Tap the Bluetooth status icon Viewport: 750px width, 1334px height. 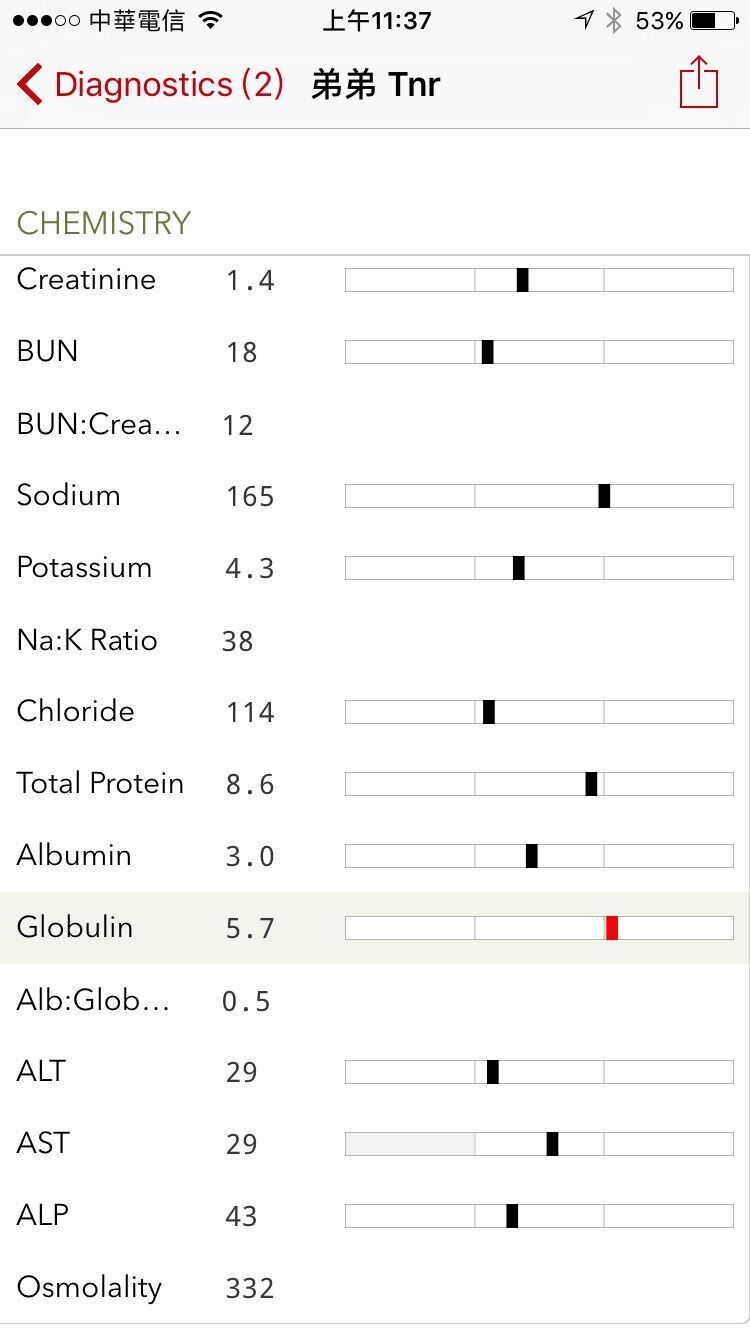pyautogui.click(x=614, y=21)
